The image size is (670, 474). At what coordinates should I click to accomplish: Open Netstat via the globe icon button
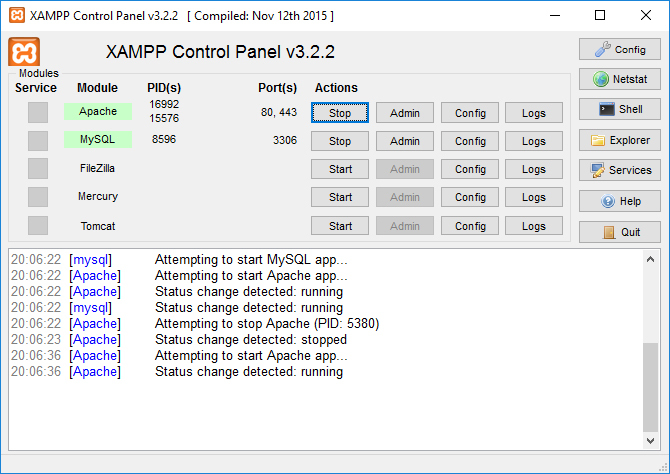click(620, 79)
